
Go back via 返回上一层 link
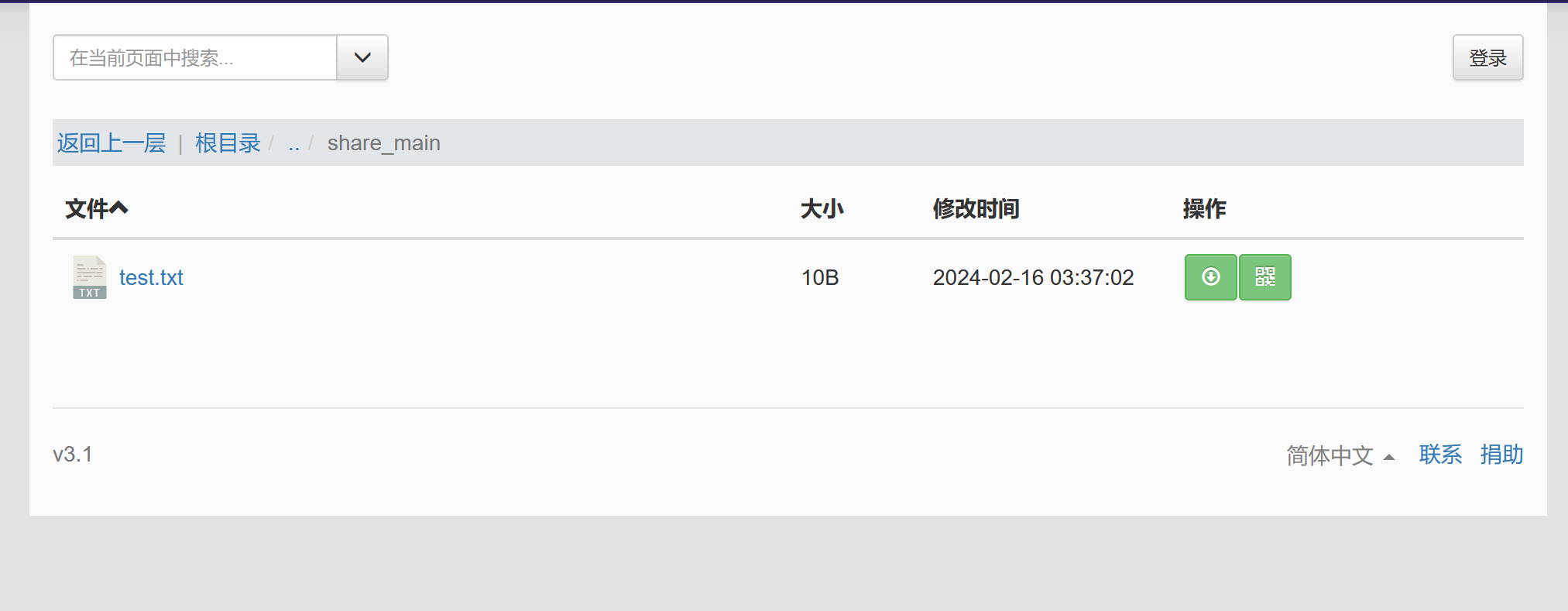click(x=112, y=143)
